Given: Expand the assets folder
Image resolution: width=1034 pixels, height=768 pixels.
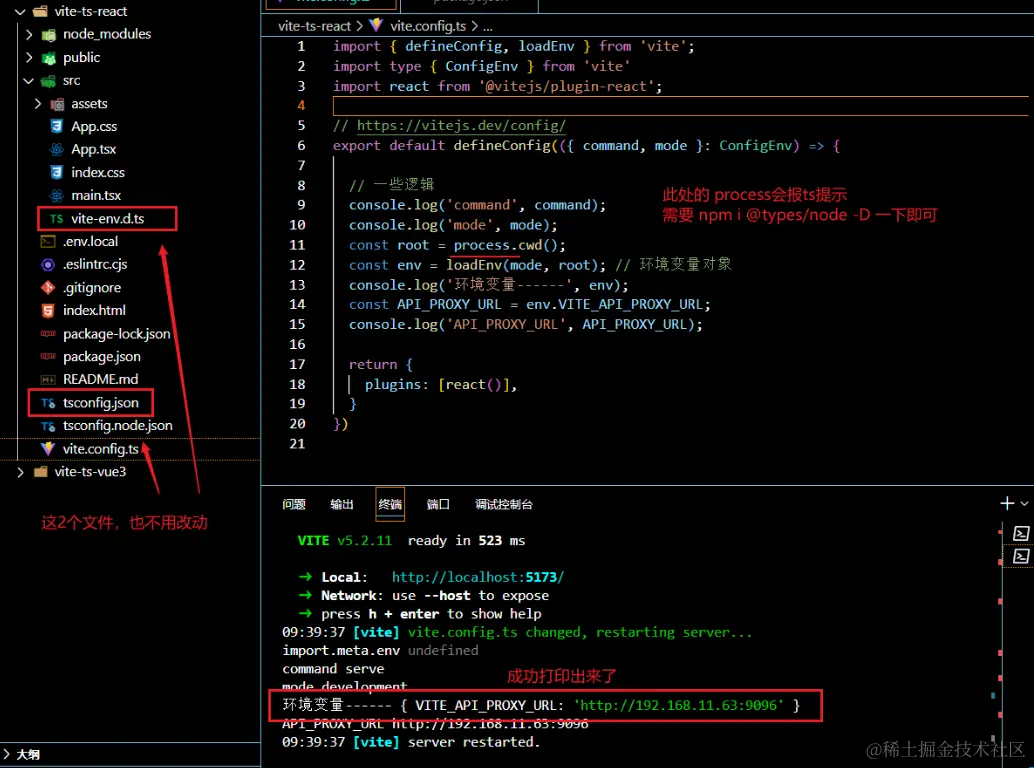Looking at the screenshot, I should [x=38, y=103].
